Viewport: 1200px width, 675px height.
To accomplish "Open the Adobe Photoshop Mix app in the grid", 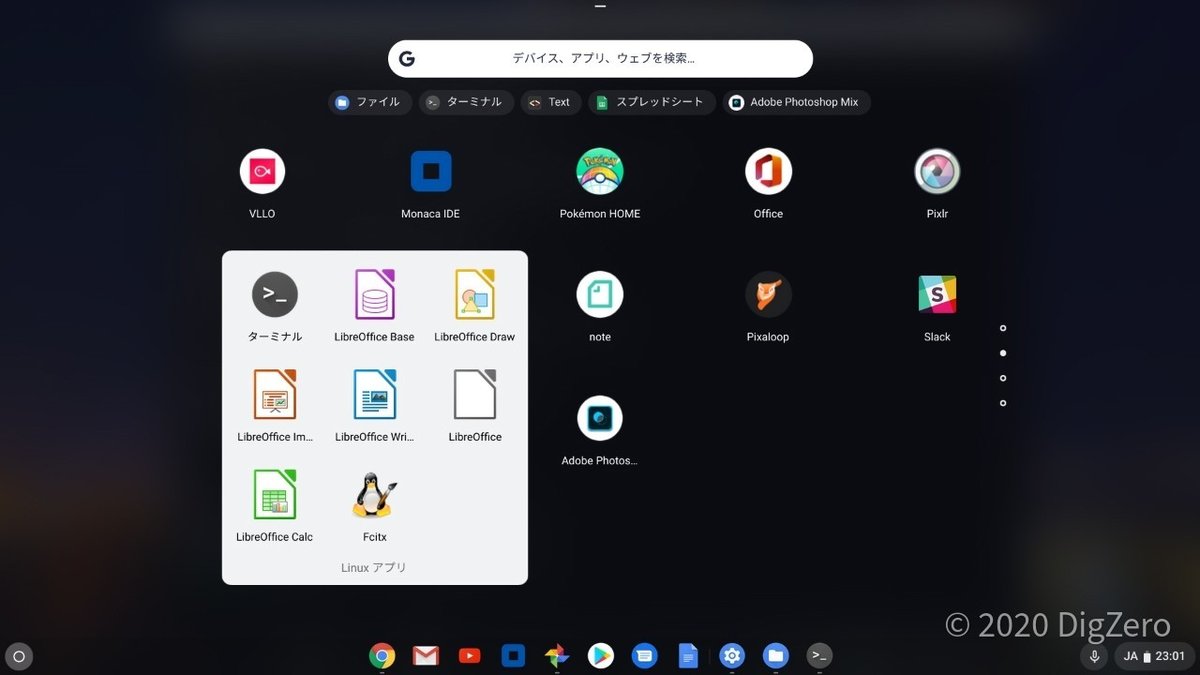I will coord(600,418).
